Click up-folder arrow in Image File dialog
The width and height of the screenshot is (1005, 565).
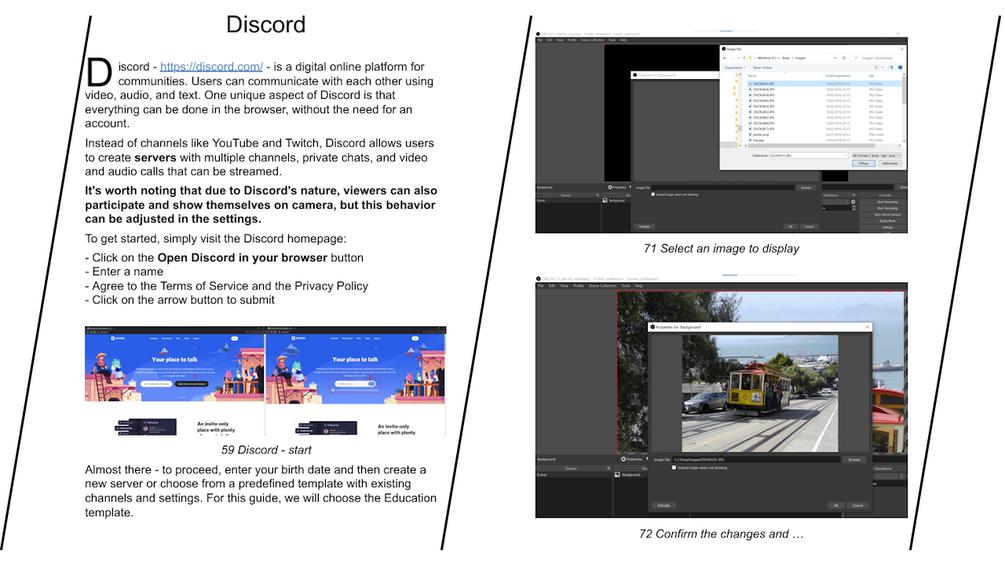click(744, 58)
